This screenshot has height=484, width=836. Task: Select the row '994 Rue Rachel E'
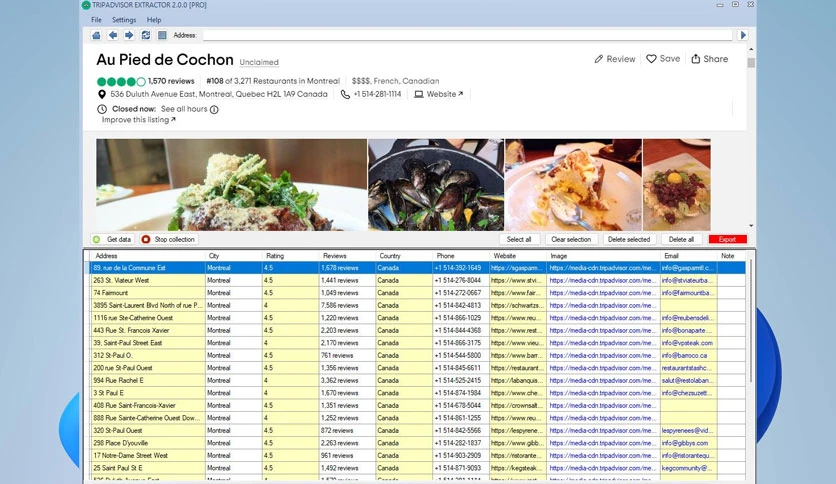point(417,381)
